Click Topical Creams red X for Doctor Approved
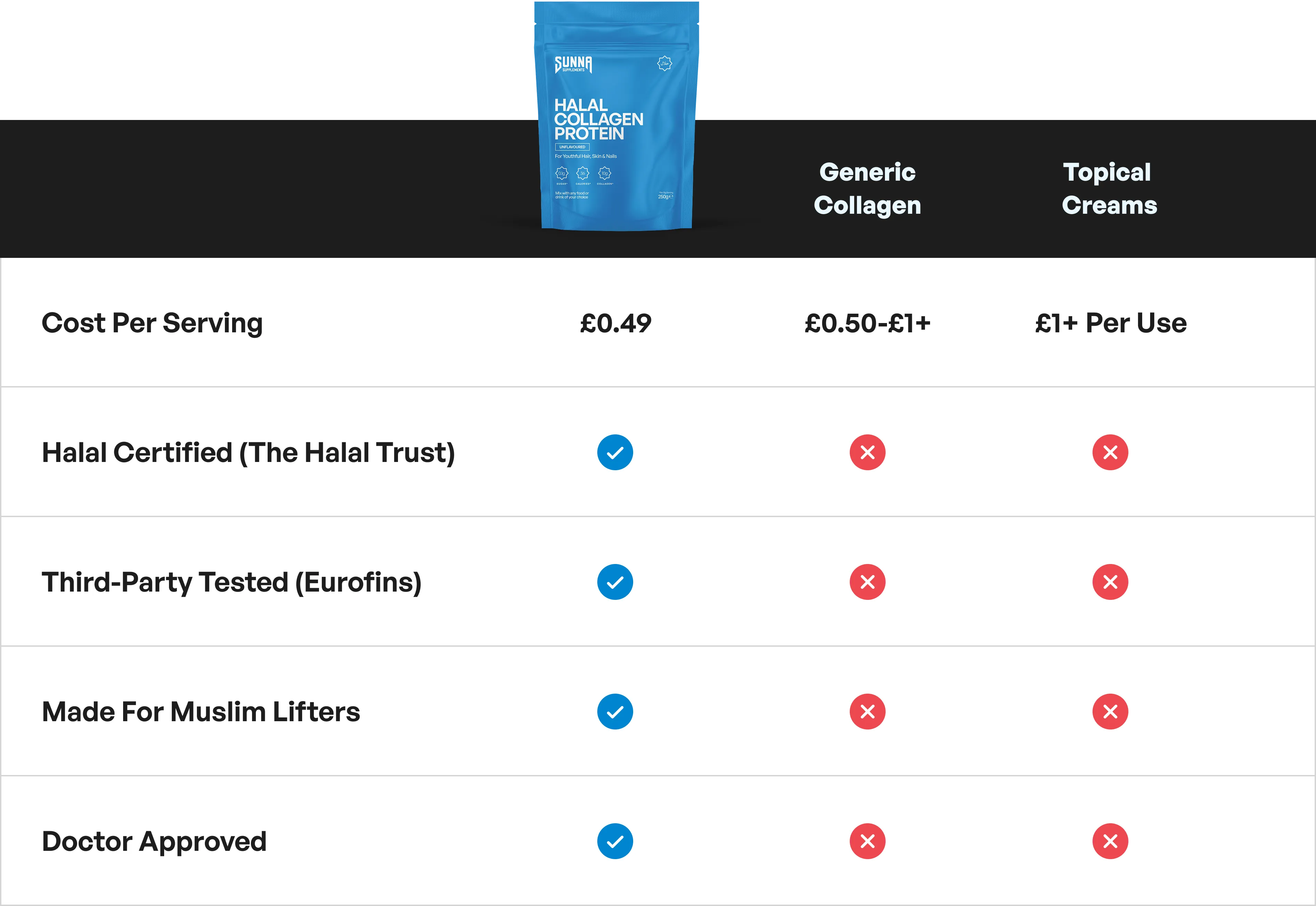The image size is (1316, 906). [x=1110, y=841]
